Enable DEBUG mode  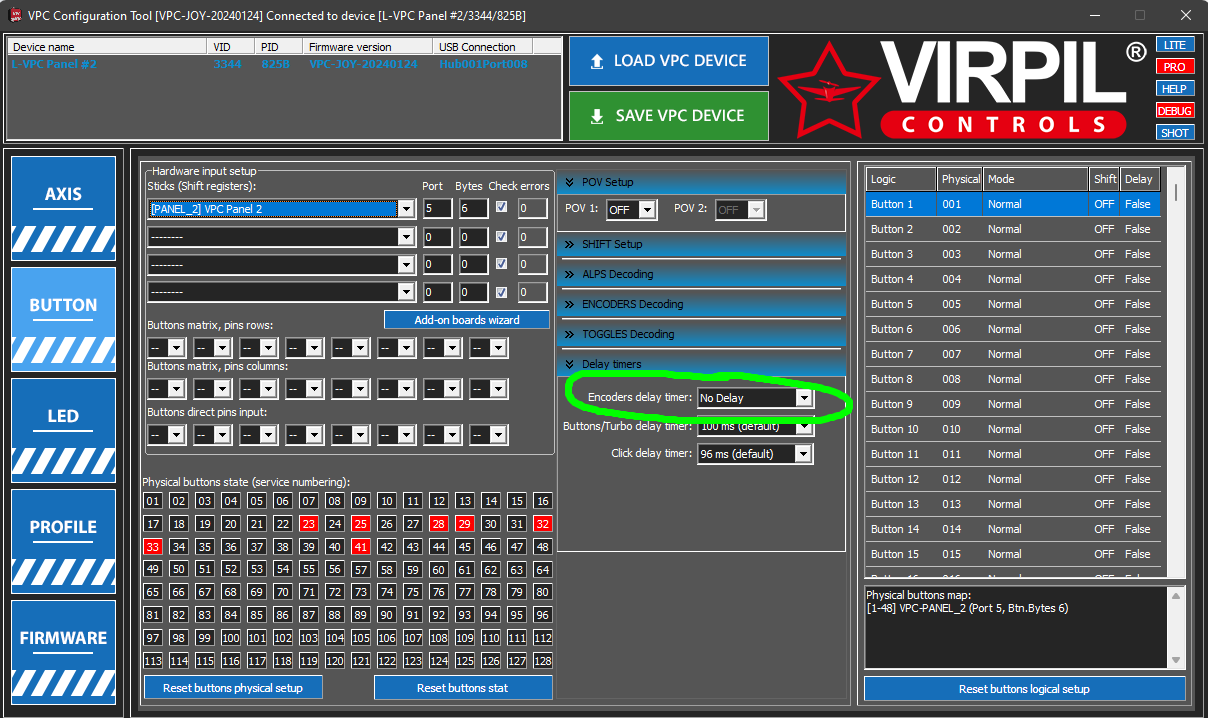coord(1174,111)
